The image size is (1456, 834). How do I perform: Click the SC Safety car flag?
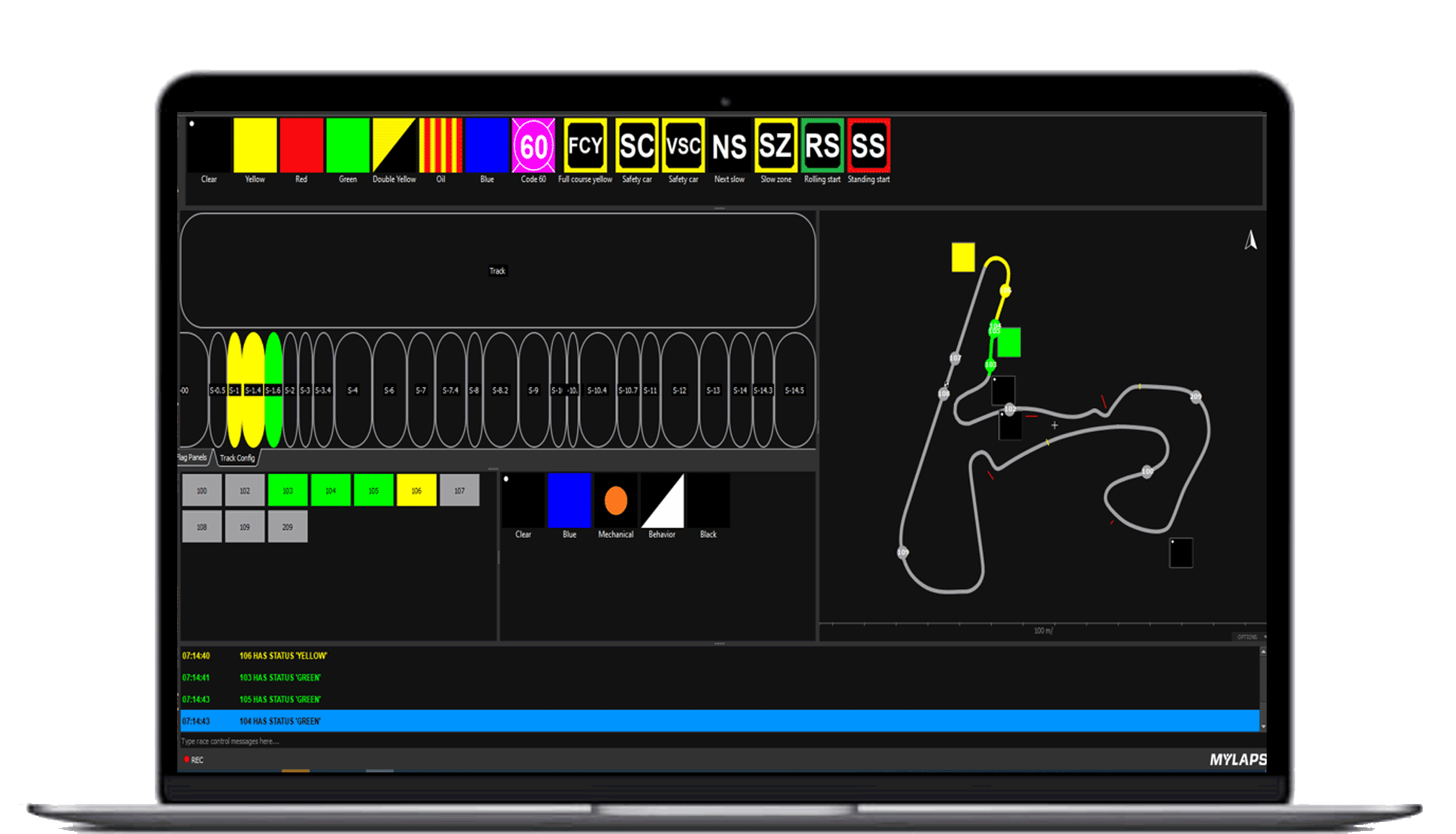[x=637, y=146]
